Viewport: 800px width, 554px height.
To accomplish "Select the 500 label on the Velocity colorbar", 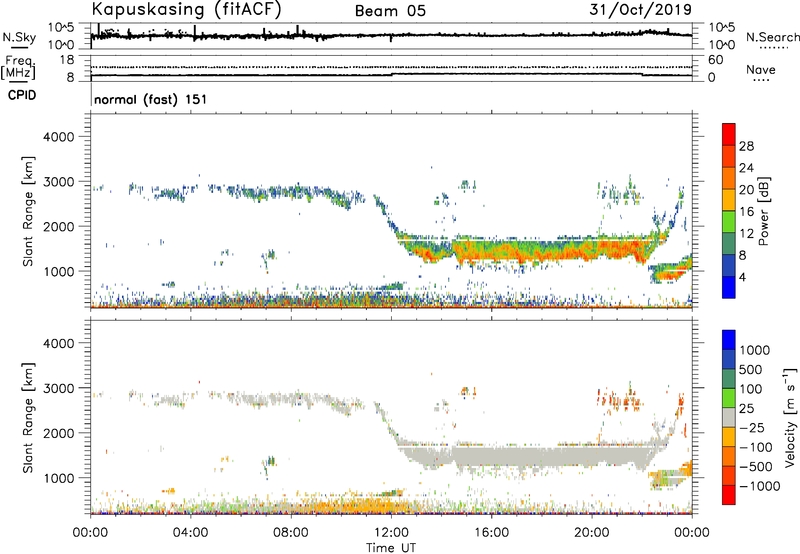I will coord(751,369).
